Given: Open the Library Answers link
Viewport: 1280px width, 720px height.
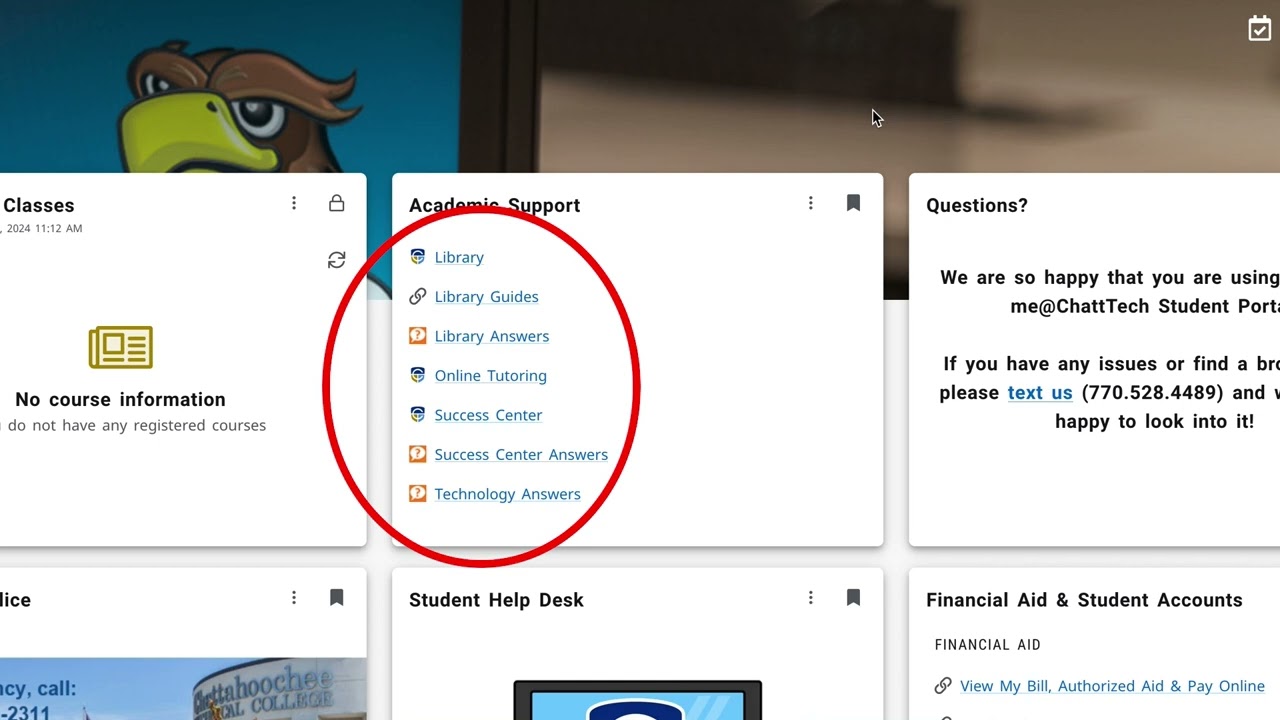Looking at the screenshot, I should [x=492, y=336].
